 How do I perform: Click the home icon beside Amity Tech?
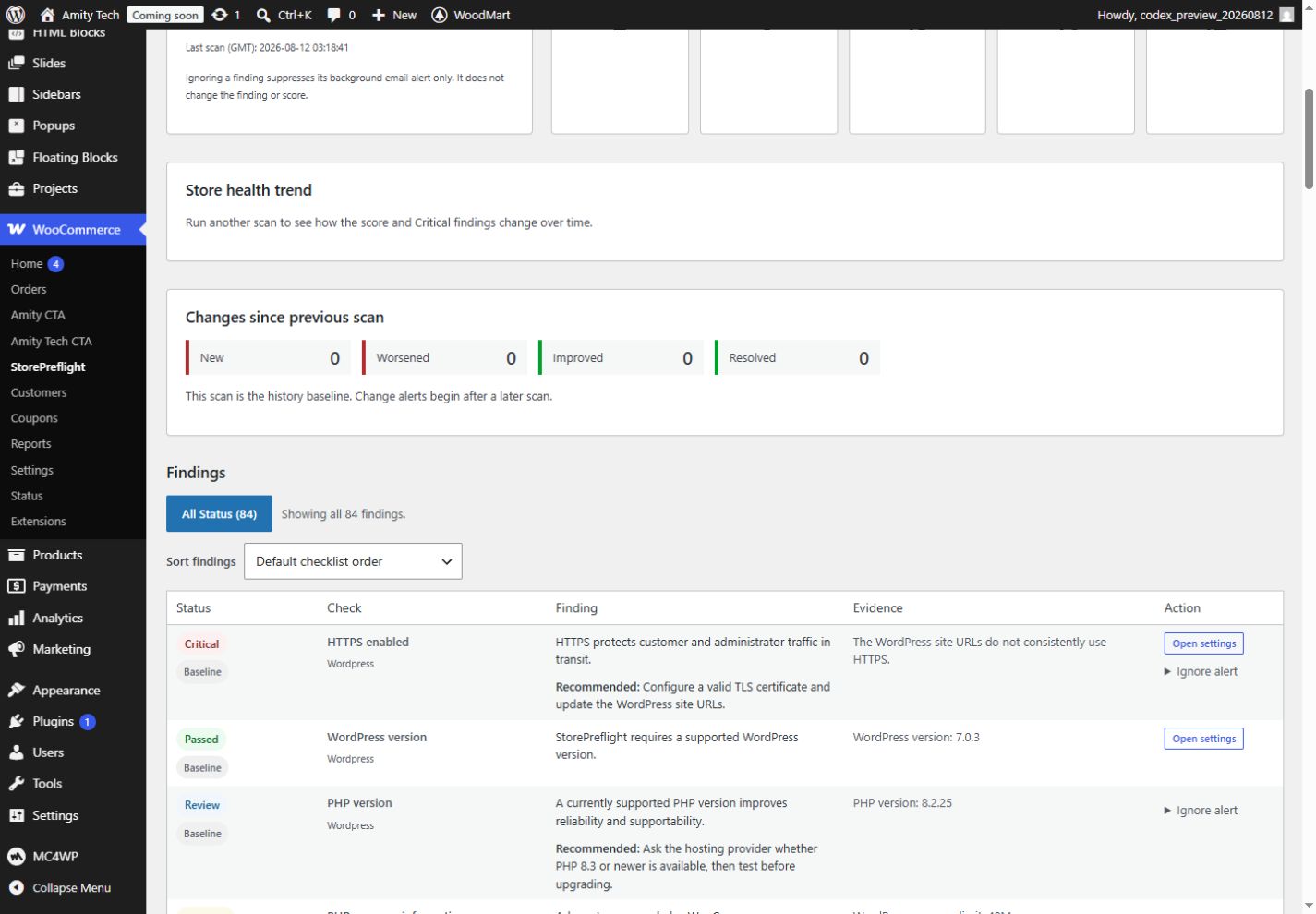[x=48, y=15]
